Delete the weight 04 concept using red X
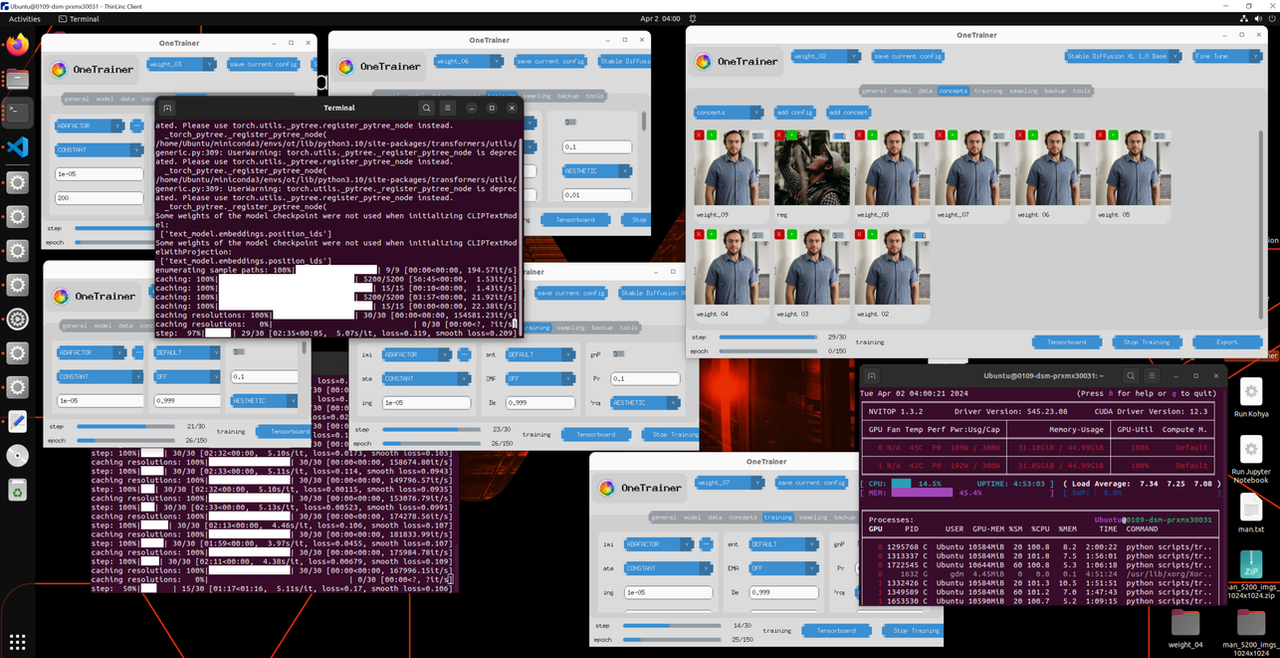 tap(699, 233)
